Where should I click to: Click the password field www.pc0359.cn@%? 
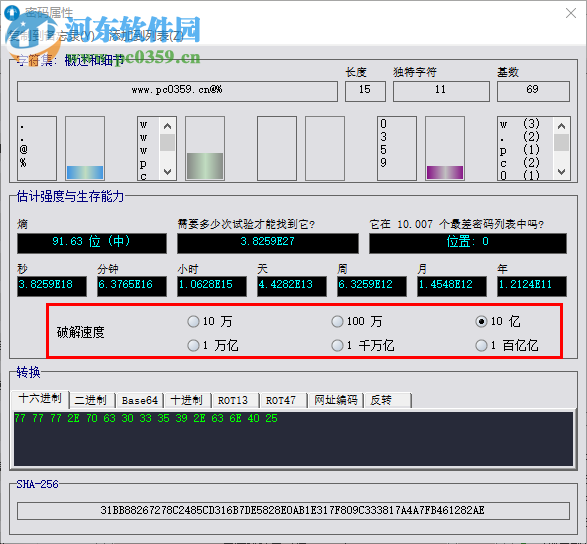177,91
